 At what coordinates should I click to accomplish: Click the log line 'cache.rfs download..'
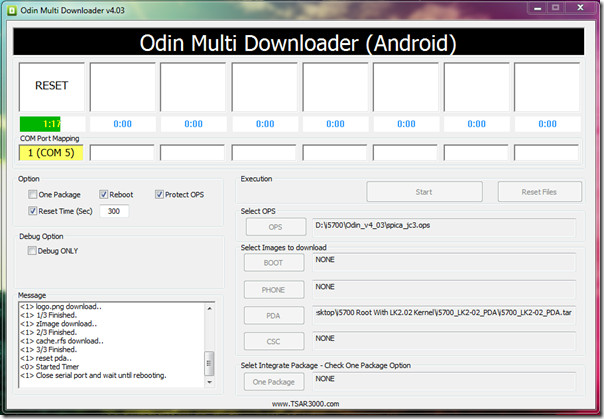[62, 341]
